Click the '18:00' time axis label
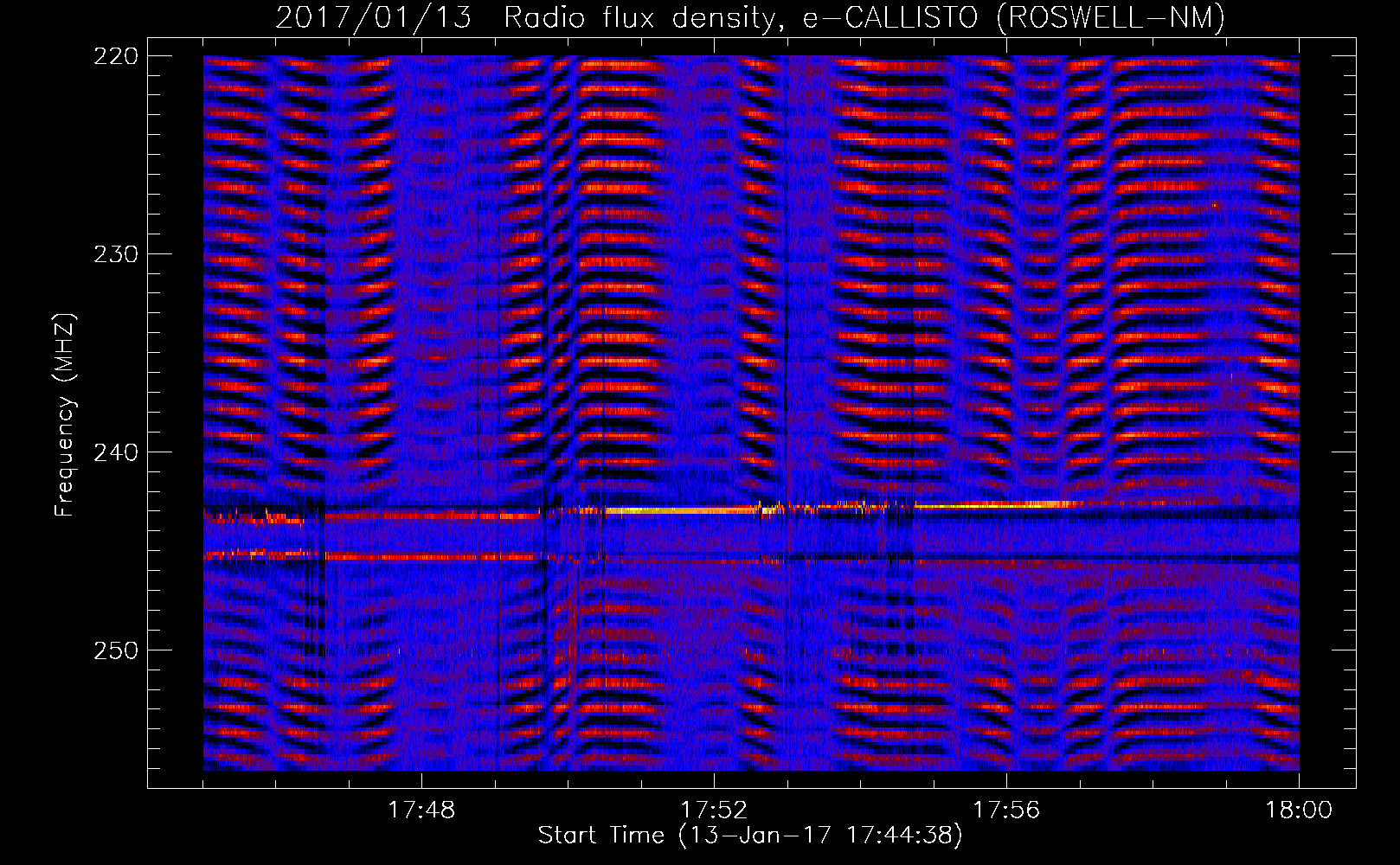Viewport: 1400px width, 865px height. click(1299, 811)
